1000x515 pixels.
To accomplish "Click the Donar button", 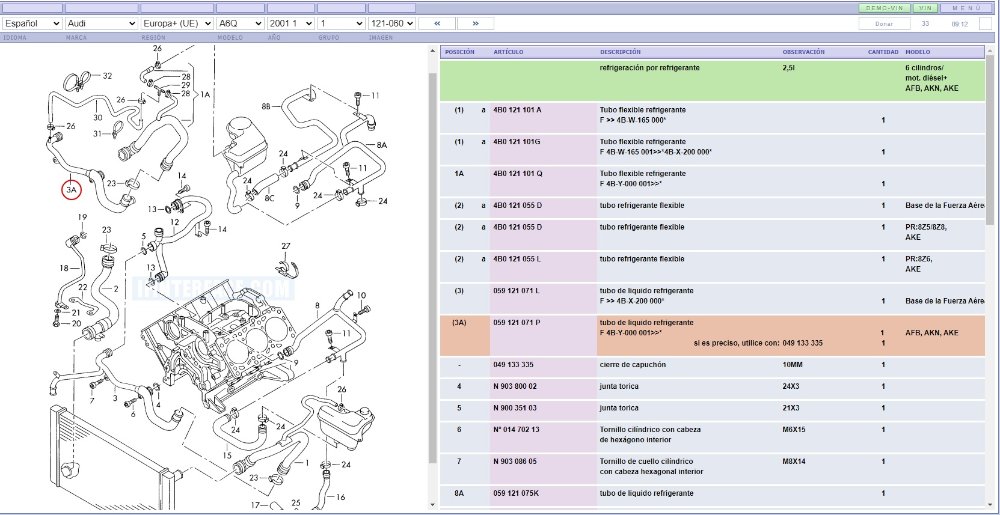I will coord(884,24).
